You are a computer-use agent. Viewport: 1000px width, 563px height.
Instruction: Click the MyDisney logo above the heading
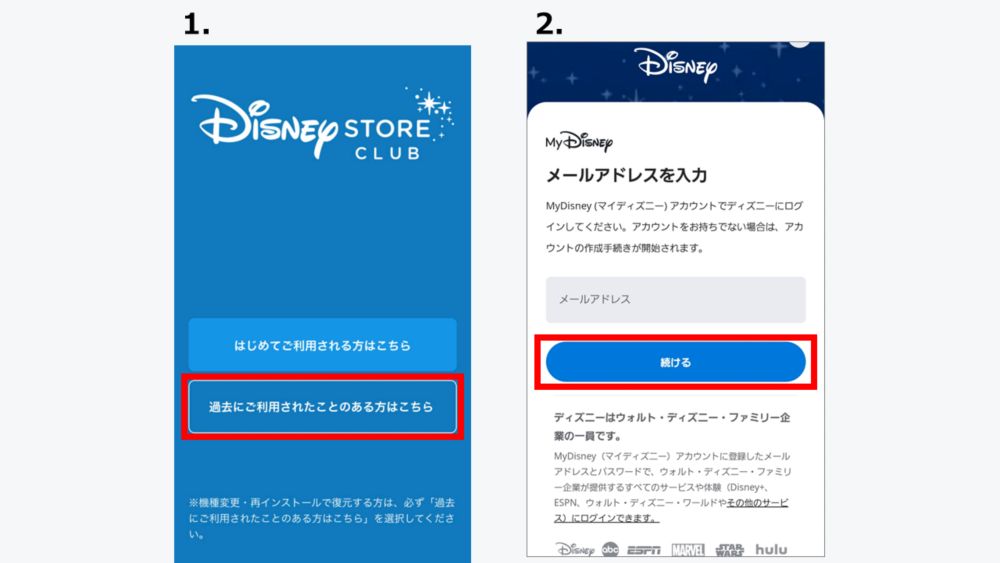click(579, 142)
